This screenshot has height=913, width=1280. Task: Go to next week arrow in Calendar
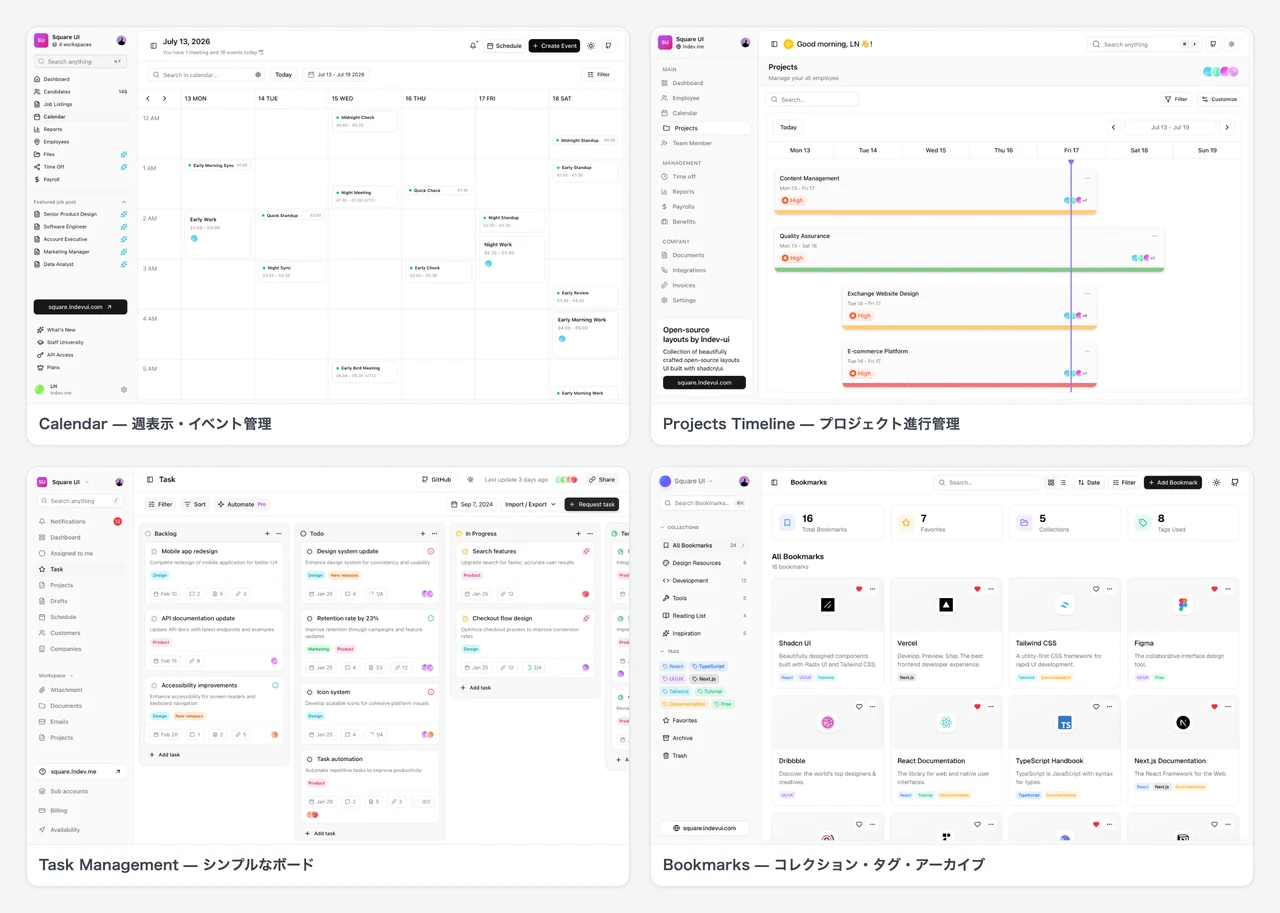tap(164, 98)
